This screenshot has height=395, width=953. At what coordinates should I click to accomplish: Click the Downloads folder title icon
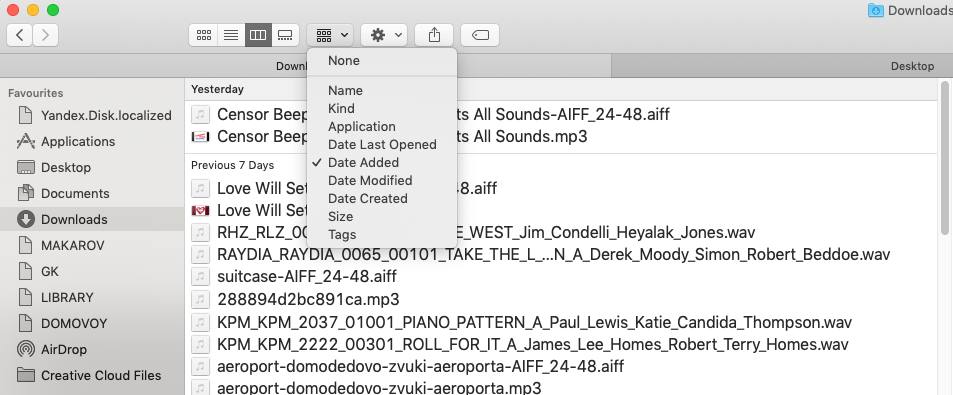tap(876, 10)
